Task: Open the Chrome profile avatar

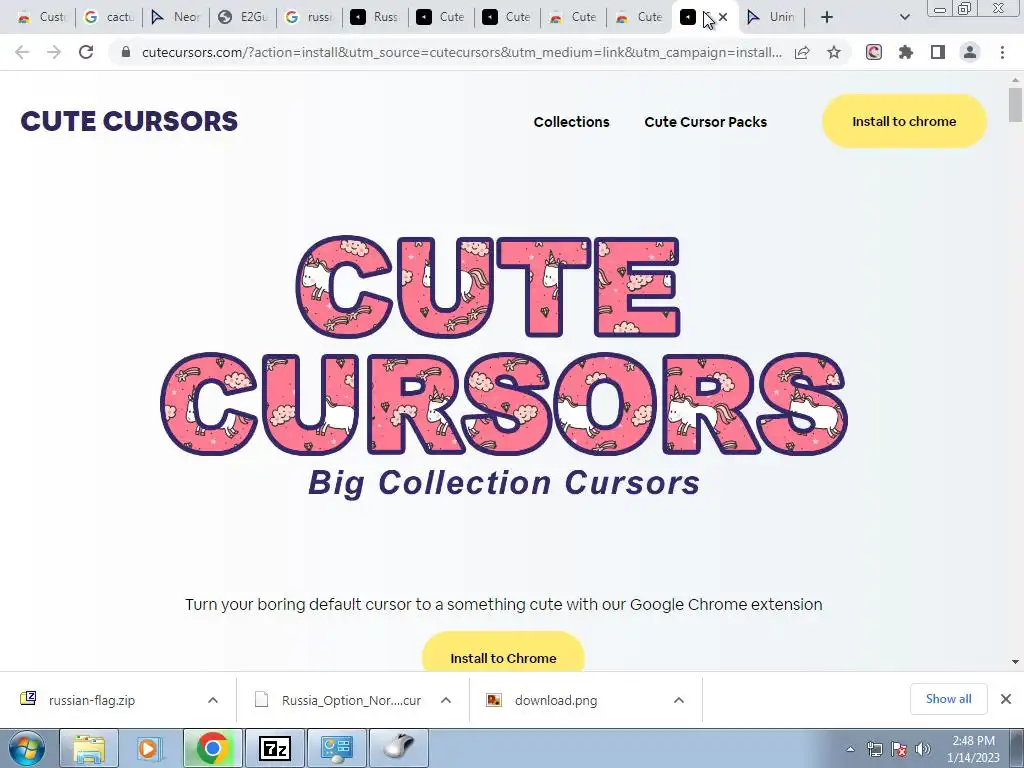Action: (x=970, y=52)
